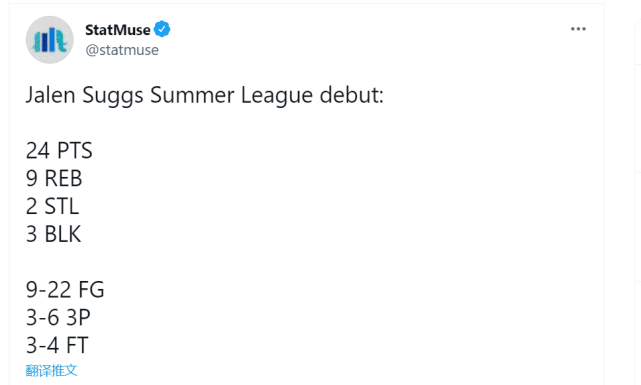Click the StatMuse display name

[118, 30]
